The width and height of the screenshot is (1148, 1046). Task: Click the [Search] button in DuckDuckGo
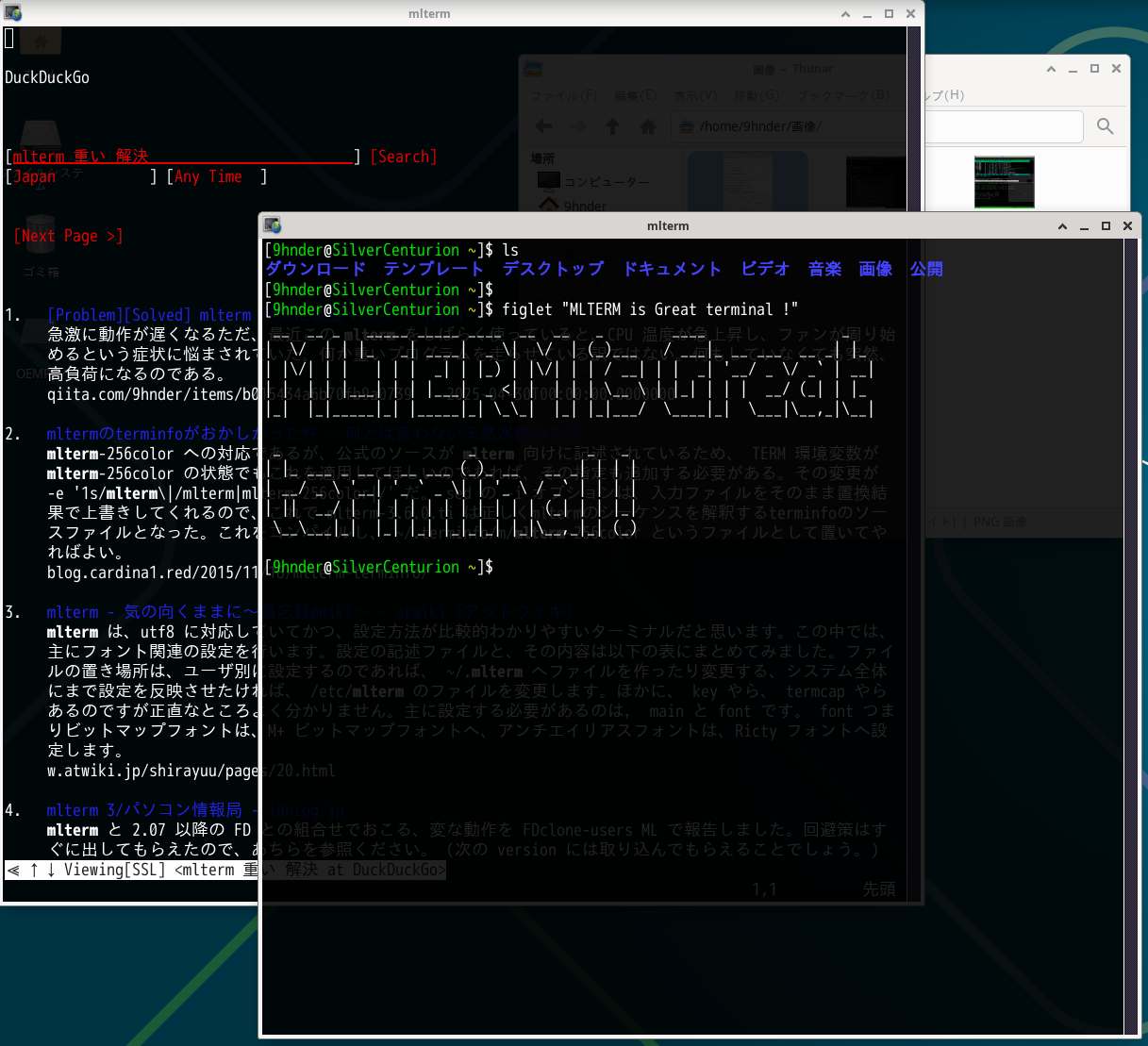(404, 157)
